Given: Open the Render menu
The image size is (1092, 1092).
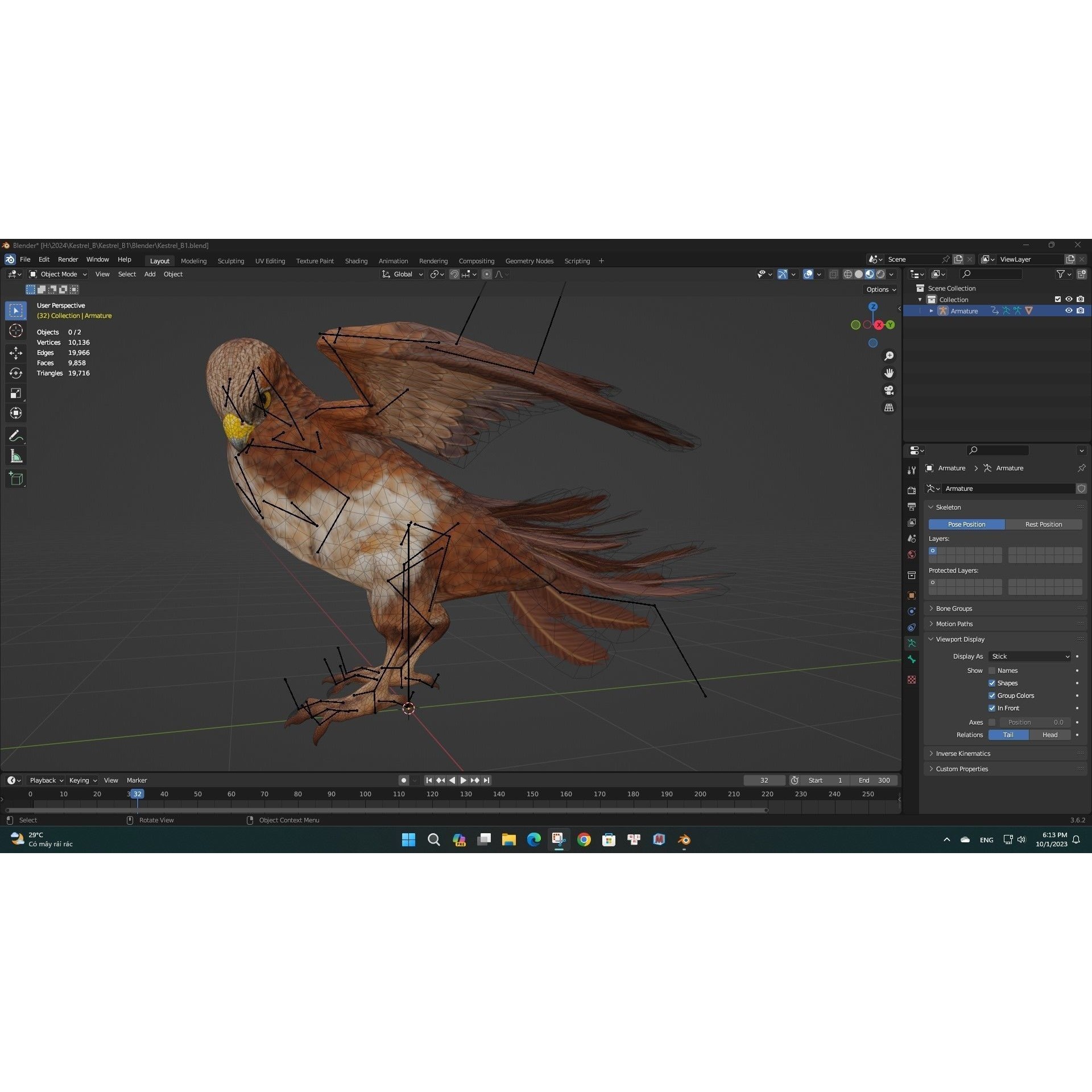Looking at the screenshot, I should (x=68, y=259).
